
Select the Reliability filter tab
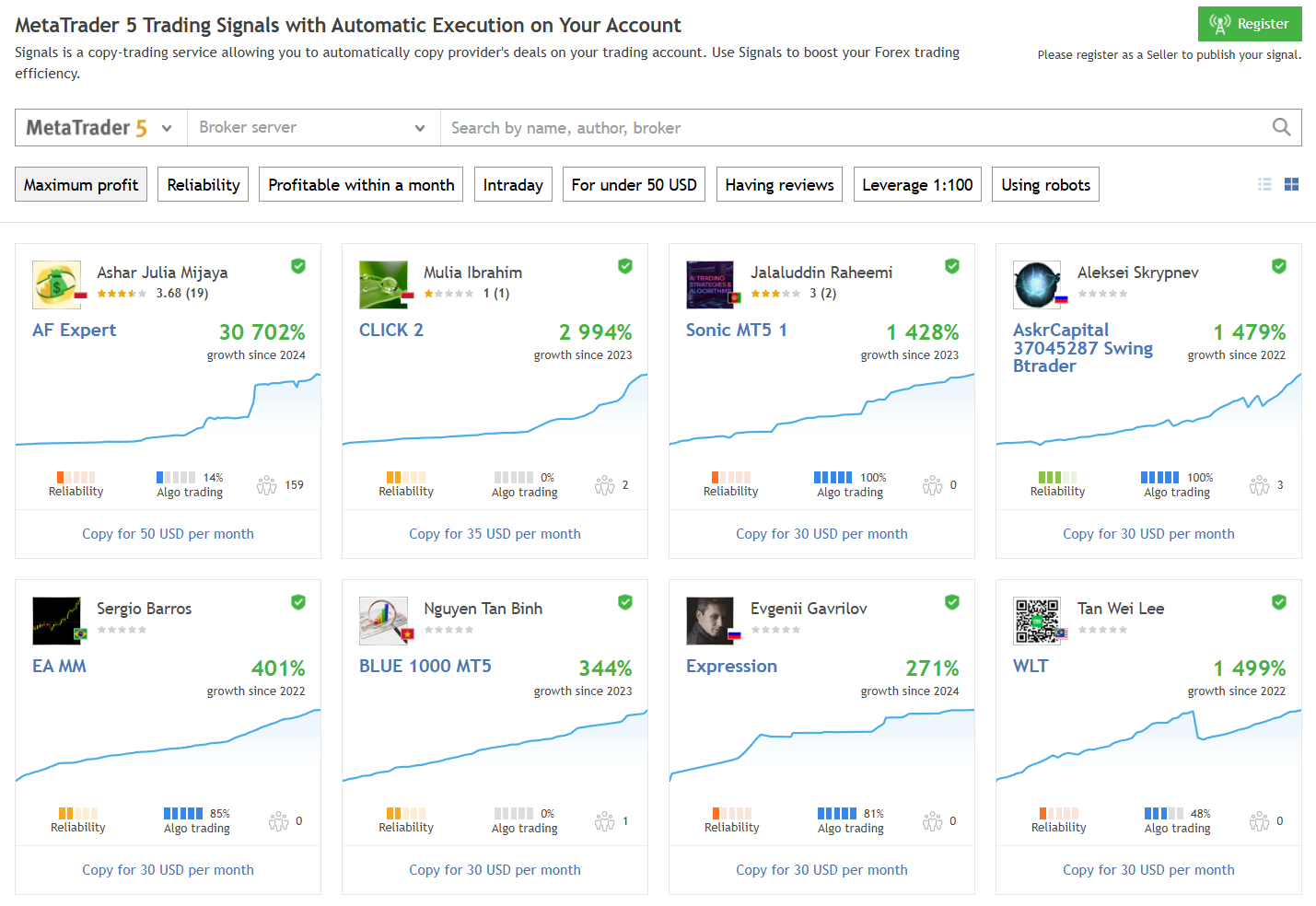coord(203,184)
